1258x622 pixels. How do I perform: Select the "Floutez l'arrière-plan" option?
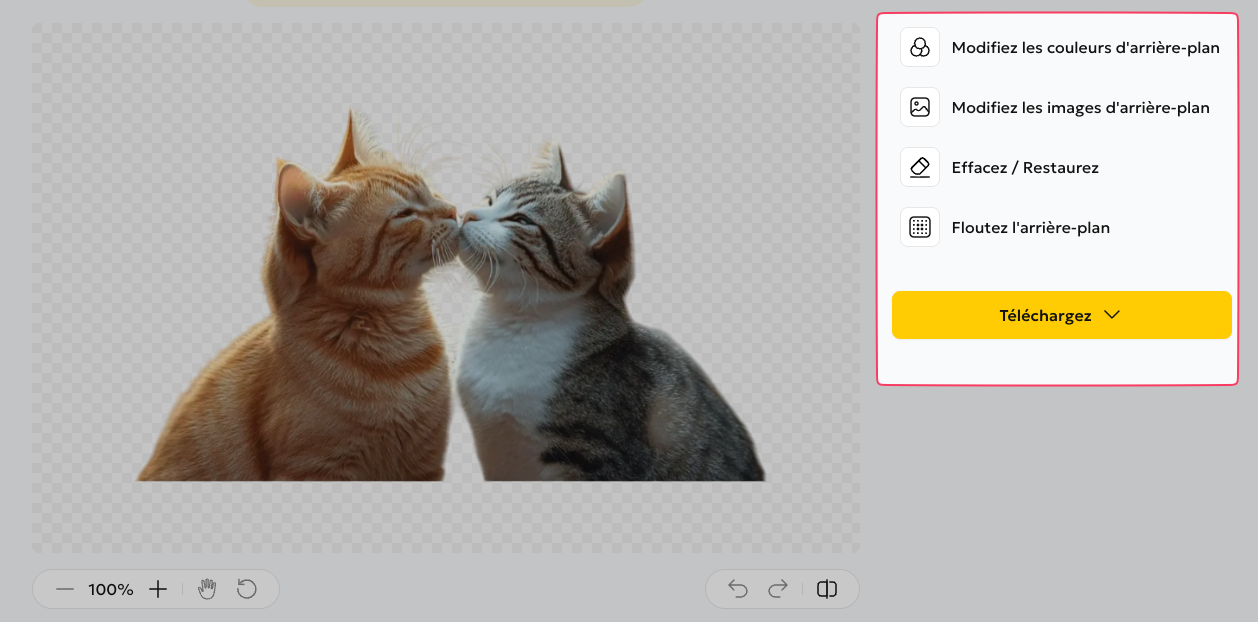tap(1030, 227)
